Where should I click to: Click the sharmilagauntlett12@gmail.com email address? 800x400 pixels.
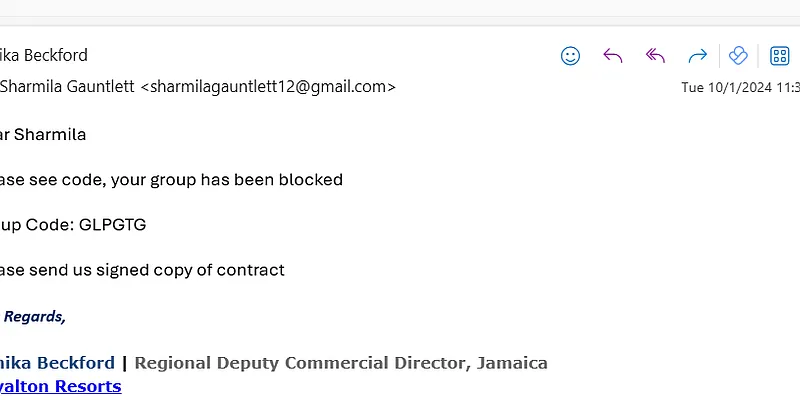point(268,87)
